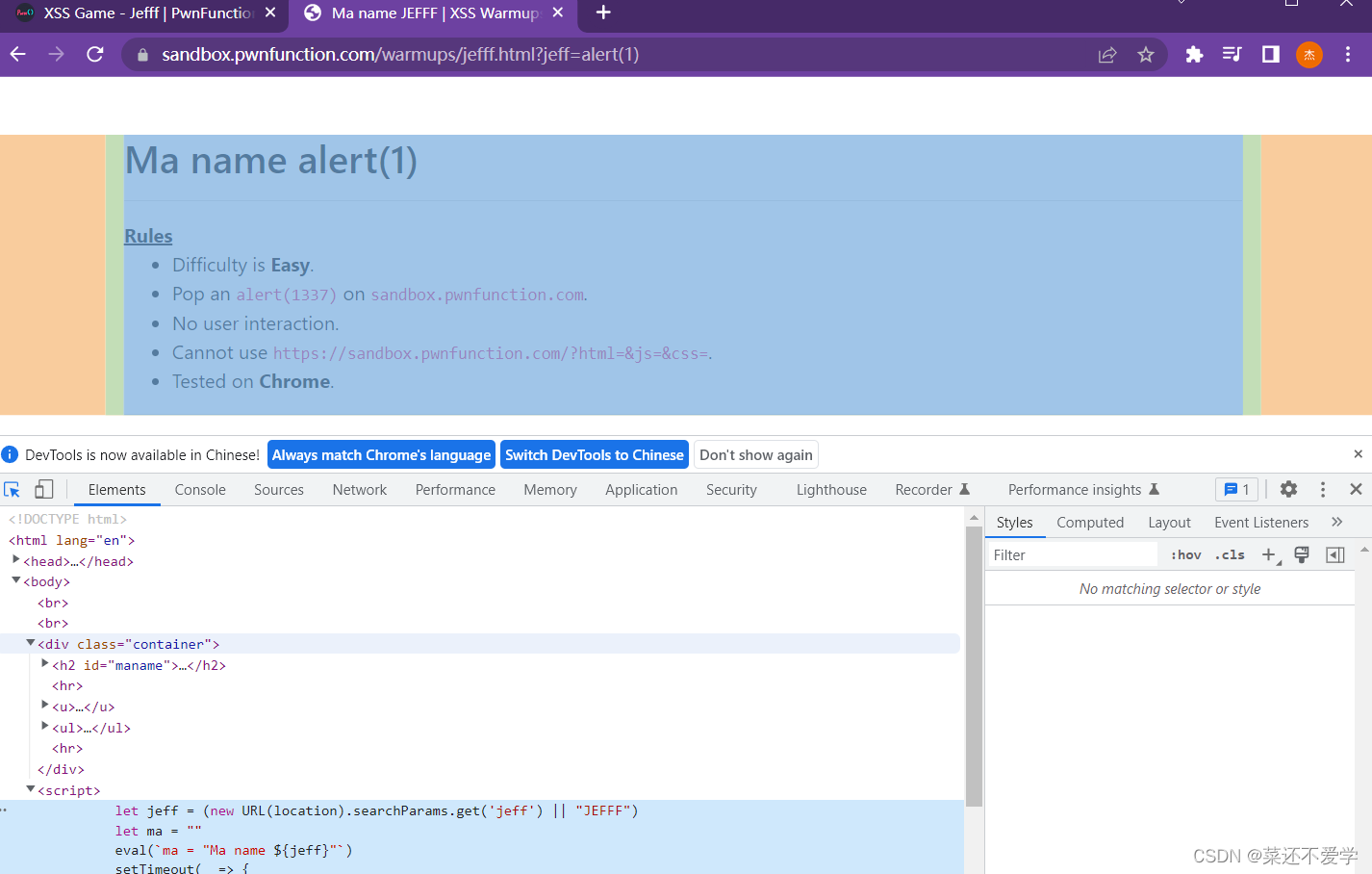Reload the current page

click(95, 55)
